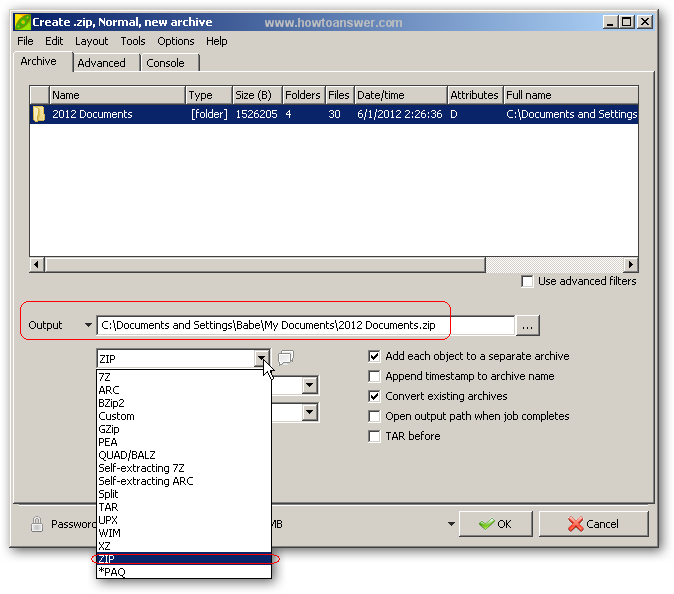The image size is (674, 594).
Task: Click the small icon right of format dropdown
Action: [x=286, y=357]
